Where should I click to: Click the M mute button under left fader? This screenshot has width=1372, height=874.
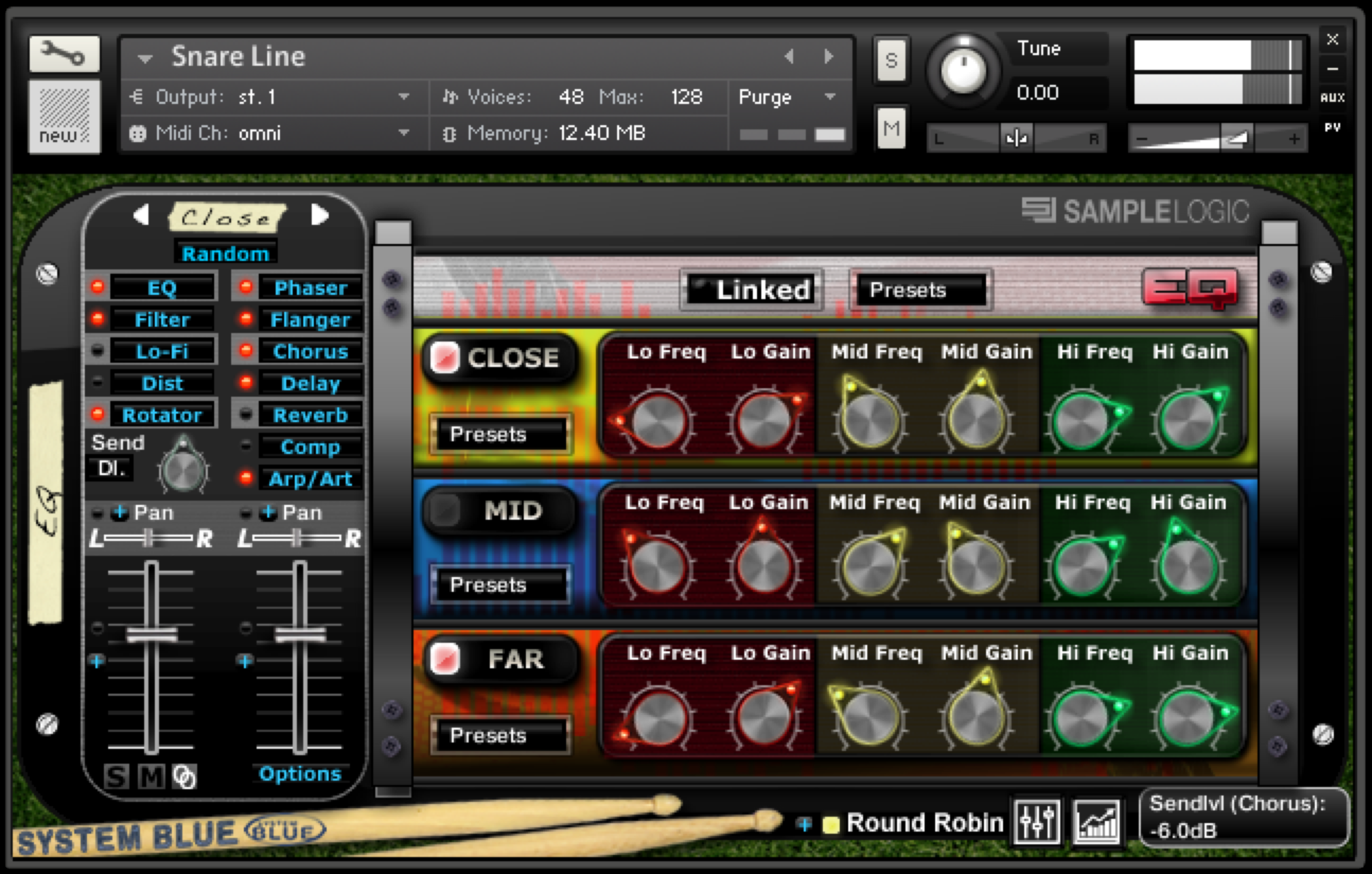[x=151, y=776]
